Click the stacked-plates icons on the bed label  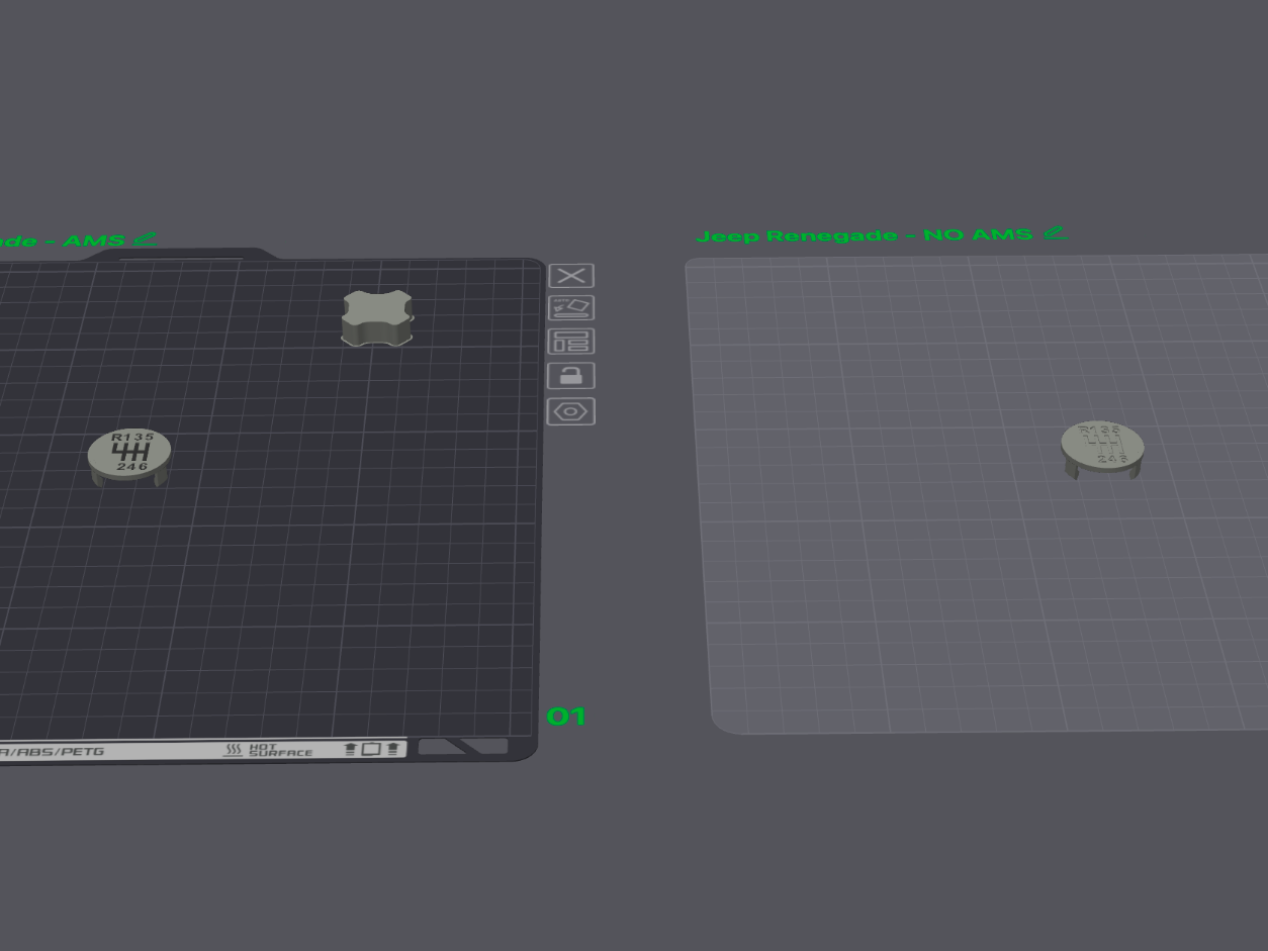click(371, 749)
